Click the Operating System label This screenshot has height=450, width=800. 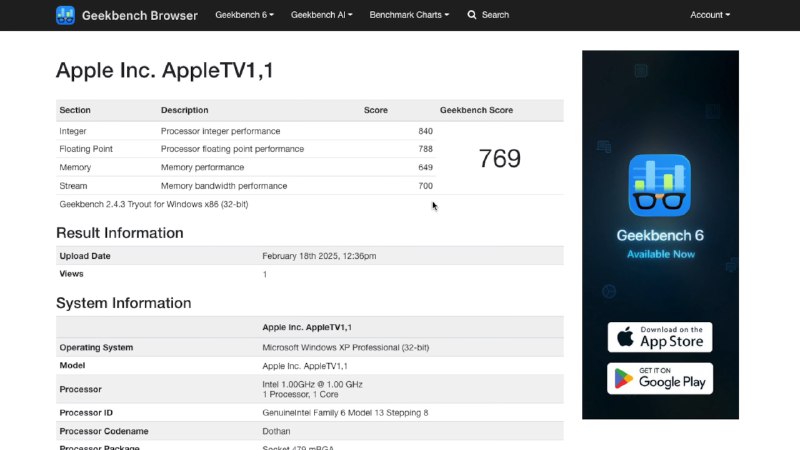96,347
